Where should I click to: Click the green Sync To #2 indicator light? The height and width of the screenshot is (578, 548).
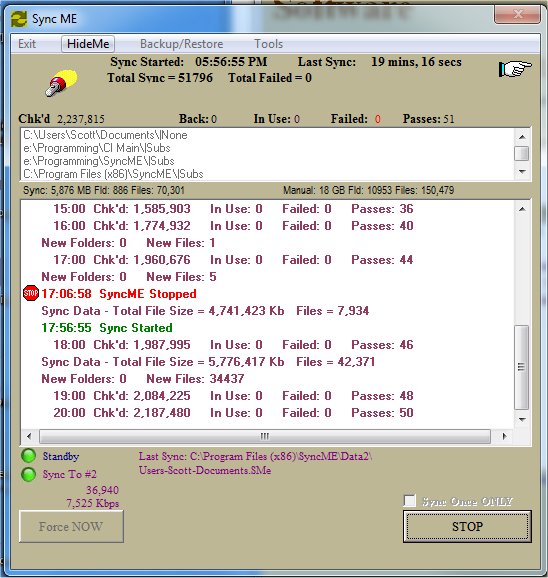click(x=28, y=474)
